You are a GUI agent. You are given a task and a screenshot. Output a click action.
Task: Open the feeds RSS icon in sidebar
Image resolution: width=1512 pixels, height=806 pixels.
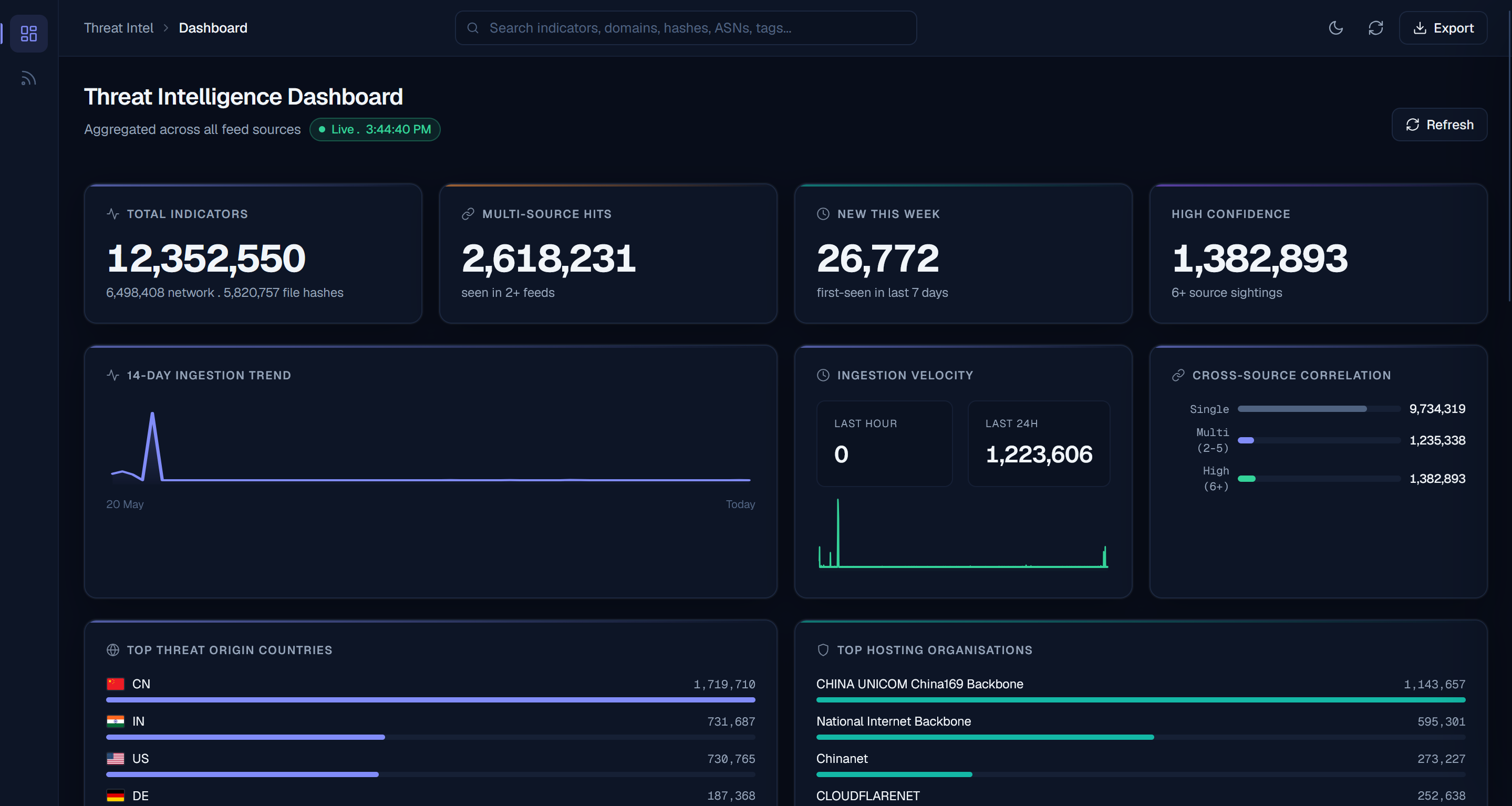pyautogui.click(x=29, y=79)
